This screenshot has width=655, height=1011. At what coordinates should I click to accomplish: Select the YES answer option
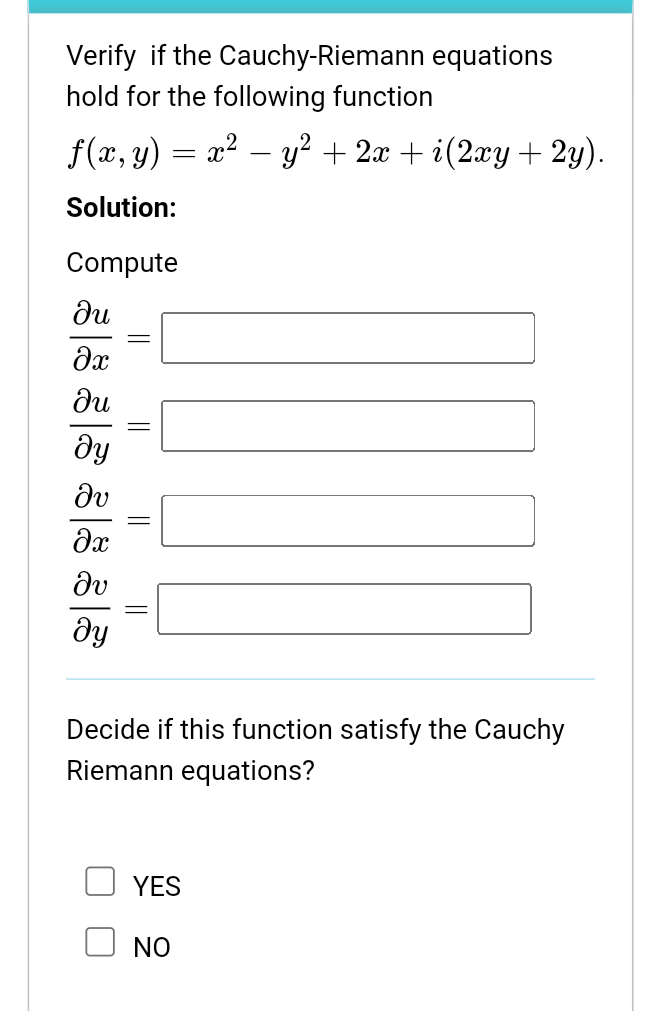tap(100, 881)
